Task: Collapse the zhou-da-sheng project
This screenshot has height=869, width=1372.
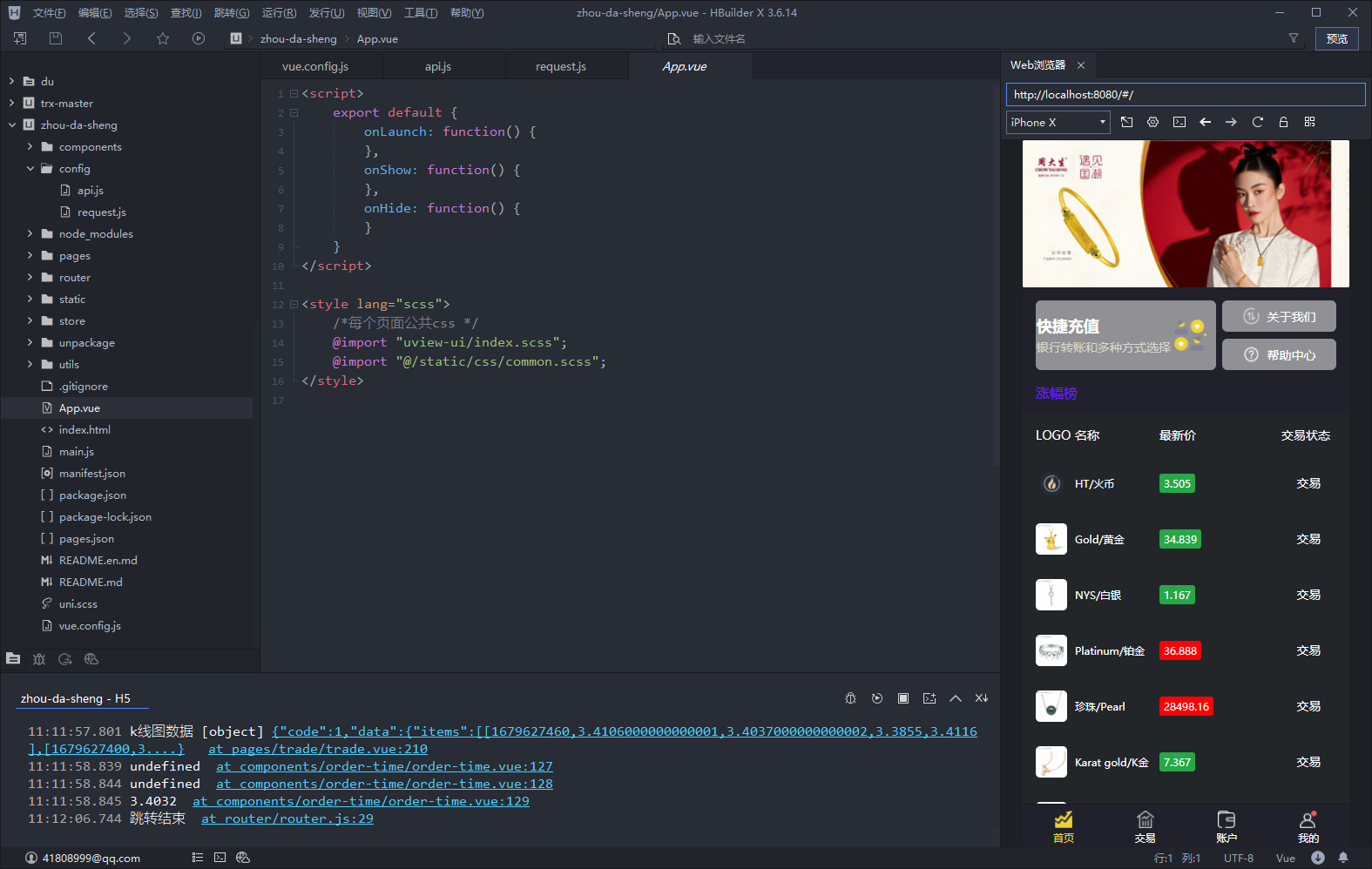Action: [x=12, y=125]
